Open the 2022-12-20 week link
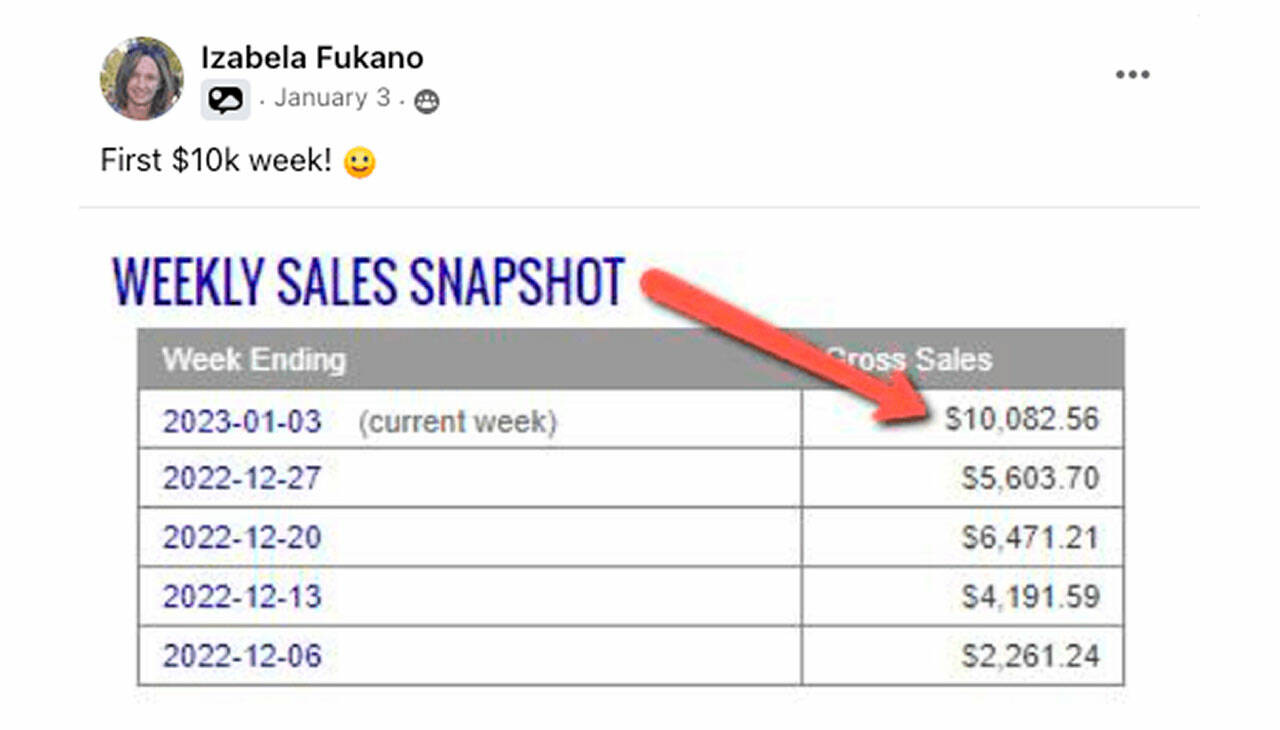Viewport: 1280px width, 730px height. 242,538
